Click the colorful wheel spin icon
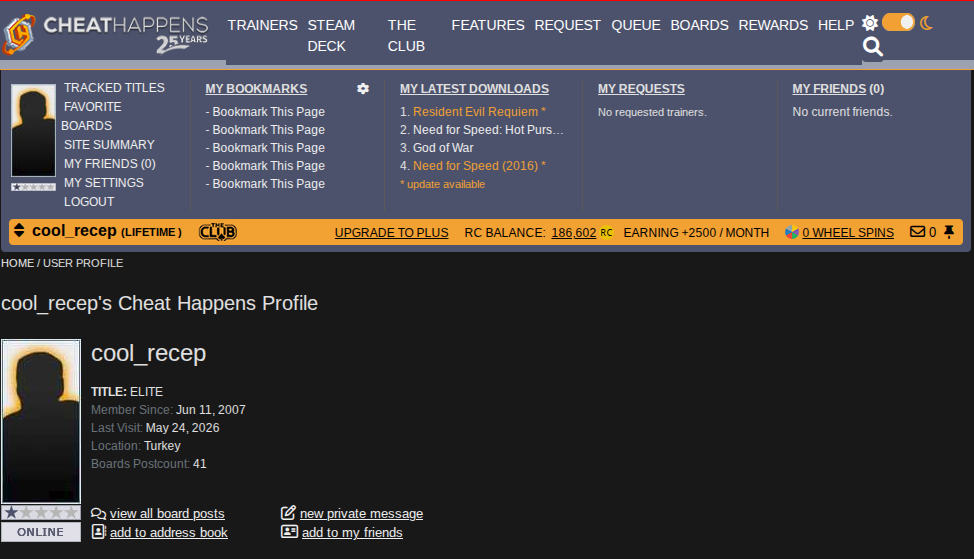This screenshot has height=559, width=974. pos(791,232)
